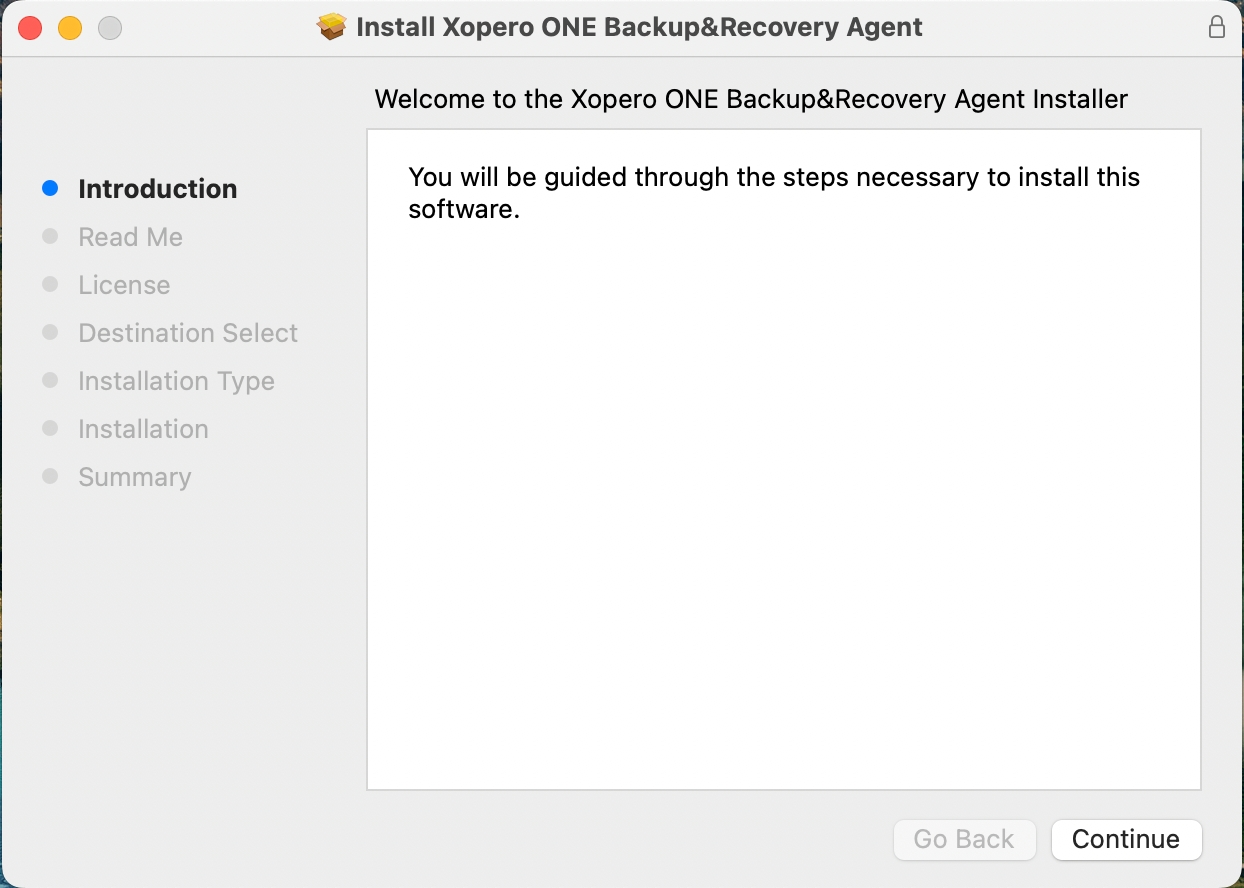
Task: Click the Installation Type step bullet
Action: [50, 379]
